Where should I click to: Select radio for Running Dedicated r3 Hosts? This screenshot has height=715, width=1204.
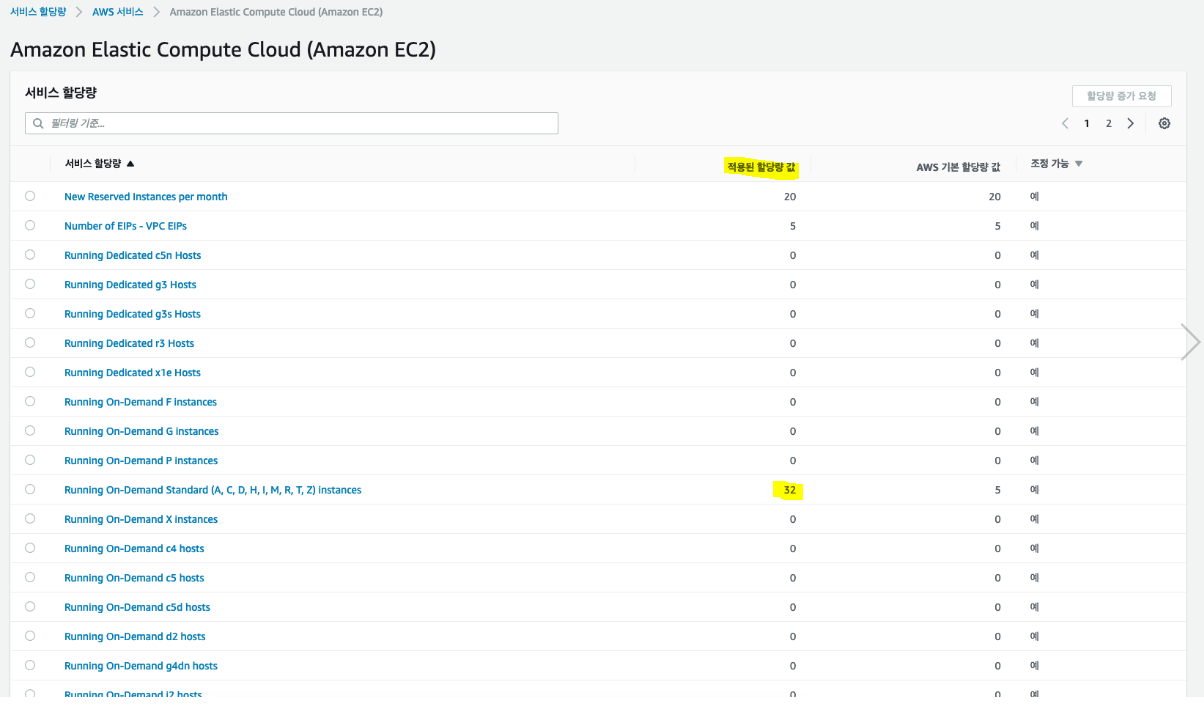pyautogui.click(x=30, y=342)
